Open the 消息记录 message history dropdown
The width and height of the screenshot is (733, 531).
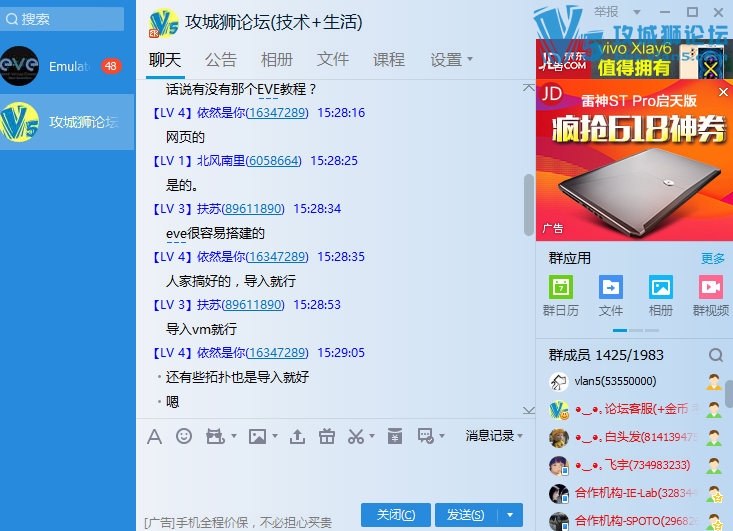[494, 436]
